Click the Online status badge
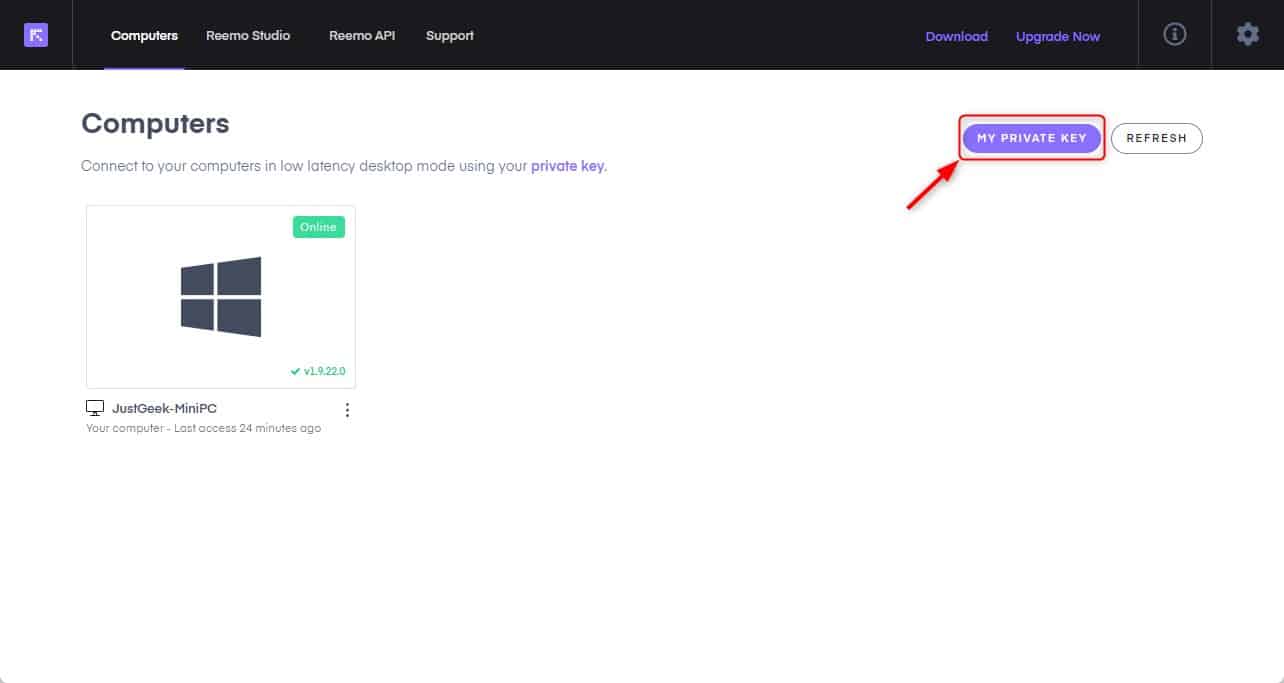The width and height of the screenshot is (1284, 683). [x=319, y=227]
